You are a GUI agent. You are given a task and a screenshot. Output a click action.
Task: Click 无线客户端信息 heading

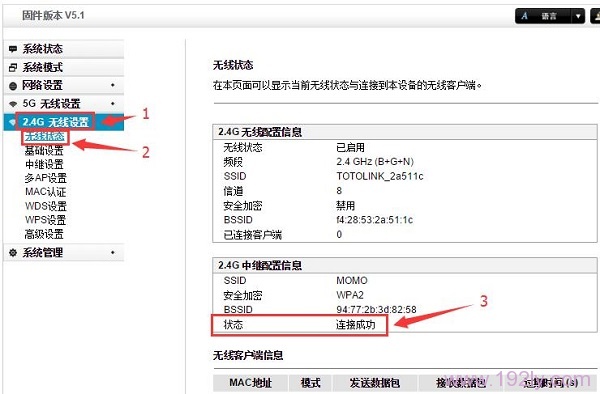[x=248, y=355]
